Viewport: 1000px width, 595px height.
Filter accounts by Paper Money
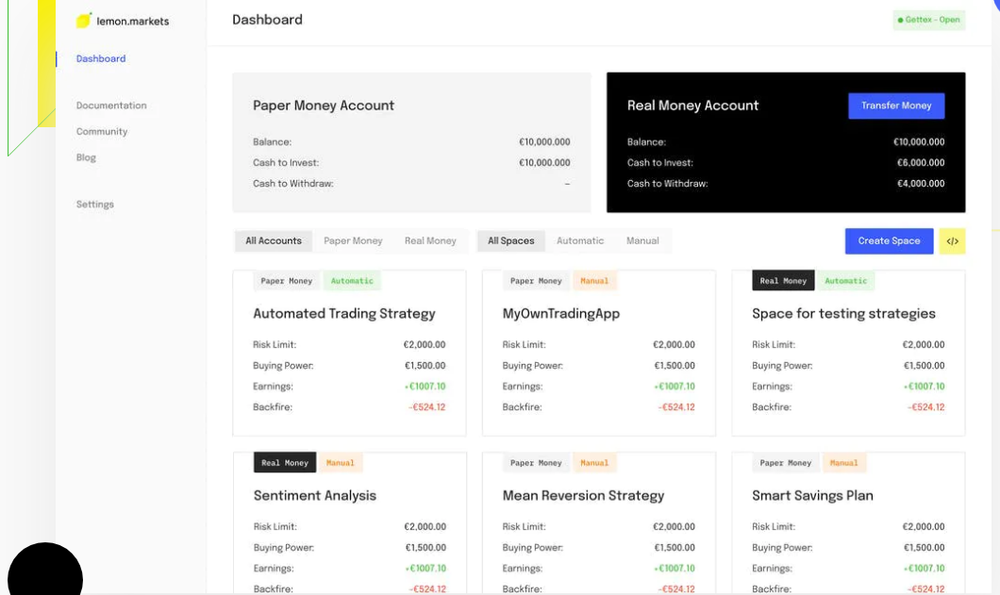click(x=352, y=240)
